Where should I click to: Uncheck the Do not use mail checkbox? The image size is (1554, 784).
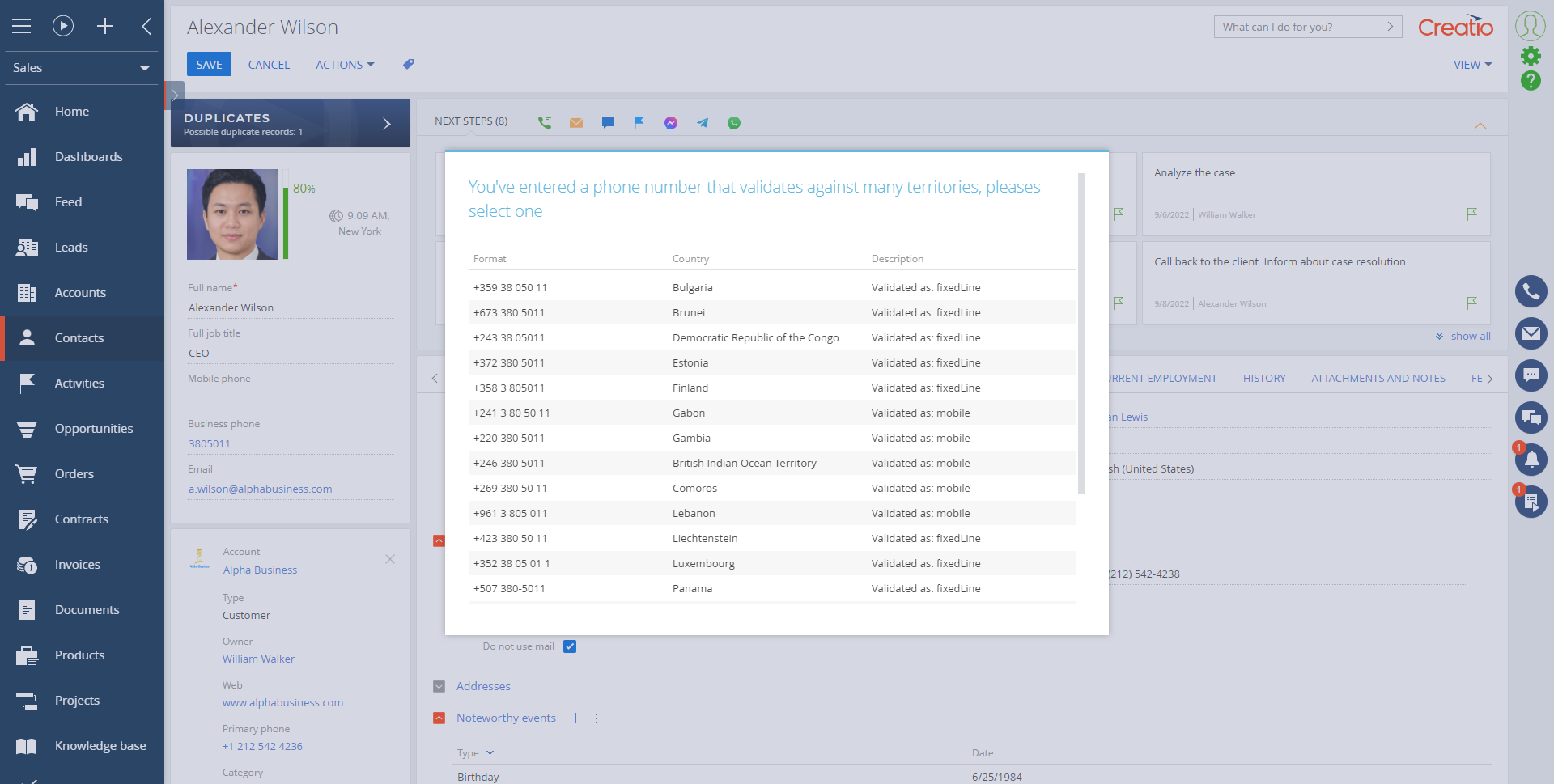[x=570, y=646]
